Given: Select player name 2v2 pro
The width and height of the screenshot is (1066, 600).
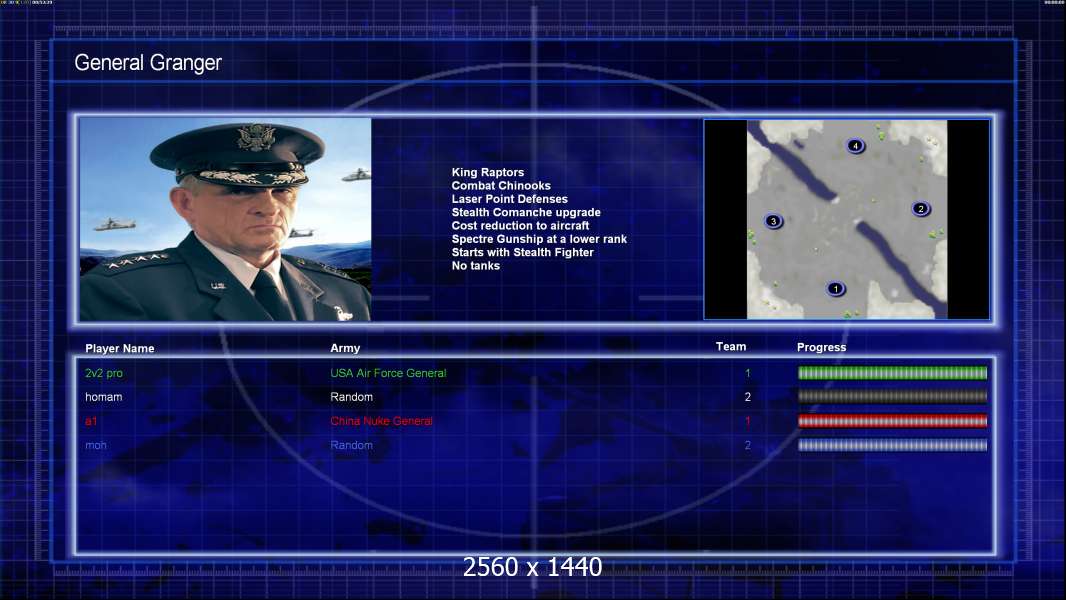Looking at the screenshot, I should tap(104, 373).
